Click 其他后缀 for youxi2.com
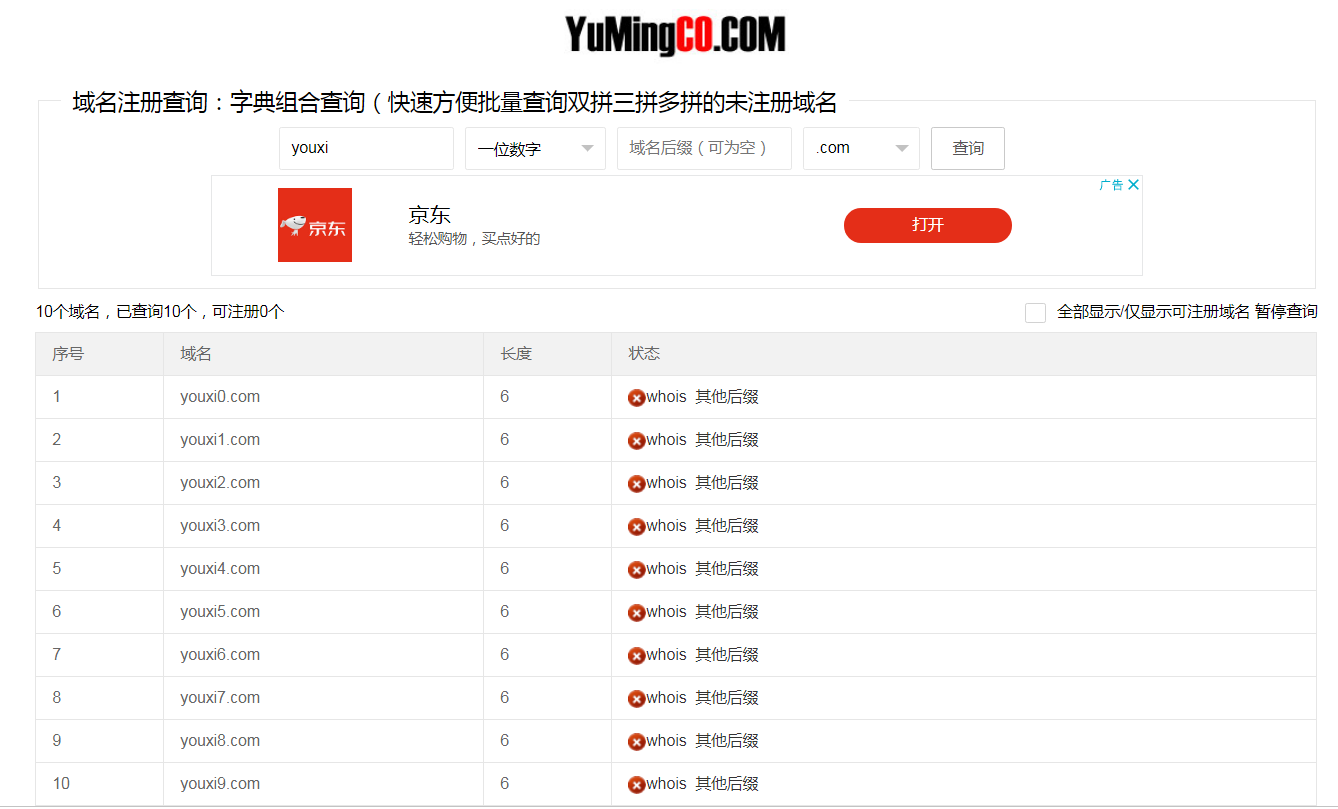The image size is (1338, 809). (727, 483)
